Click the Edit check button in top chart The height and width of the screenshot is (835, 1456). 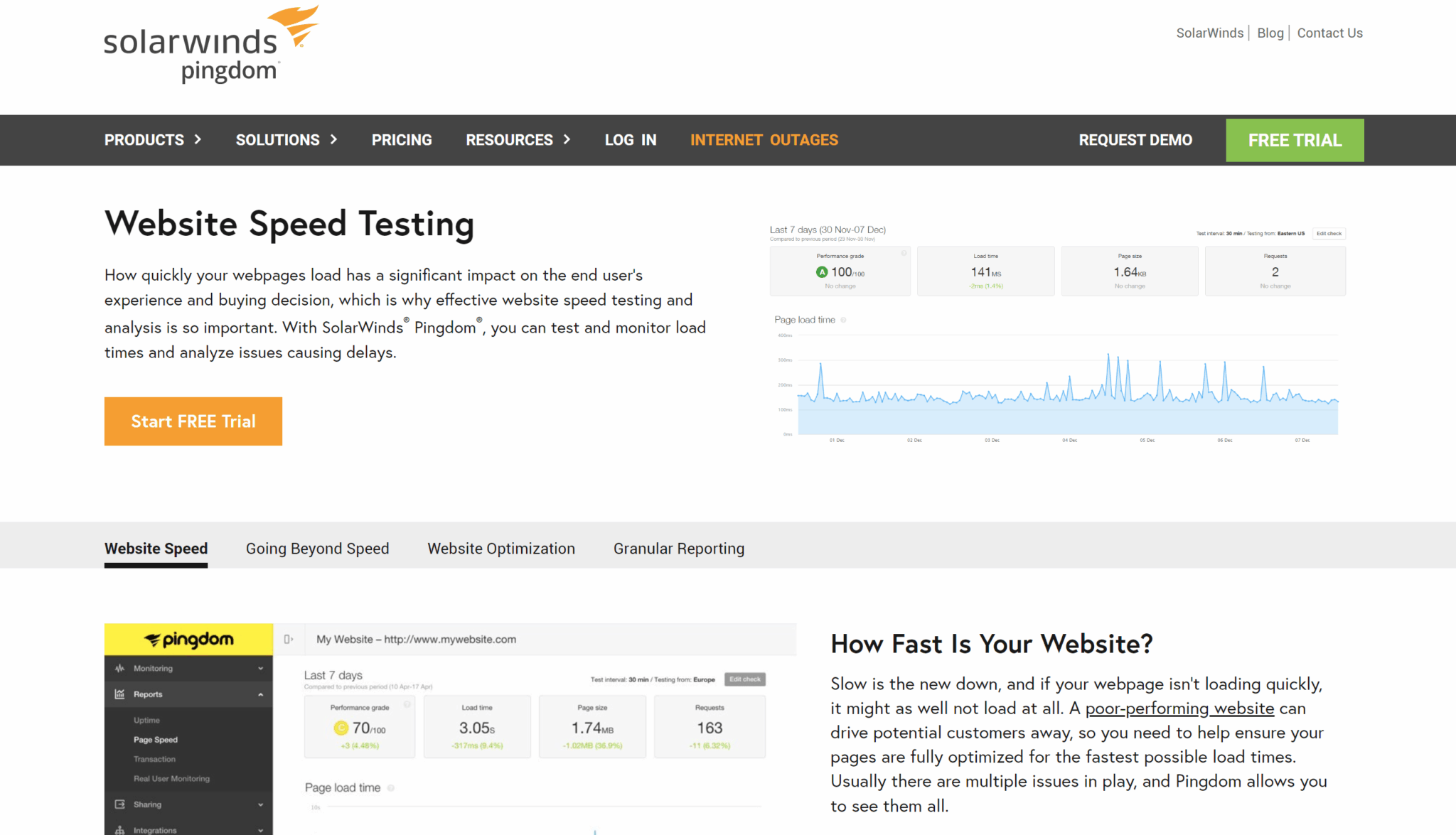[x=1329, y=234]
